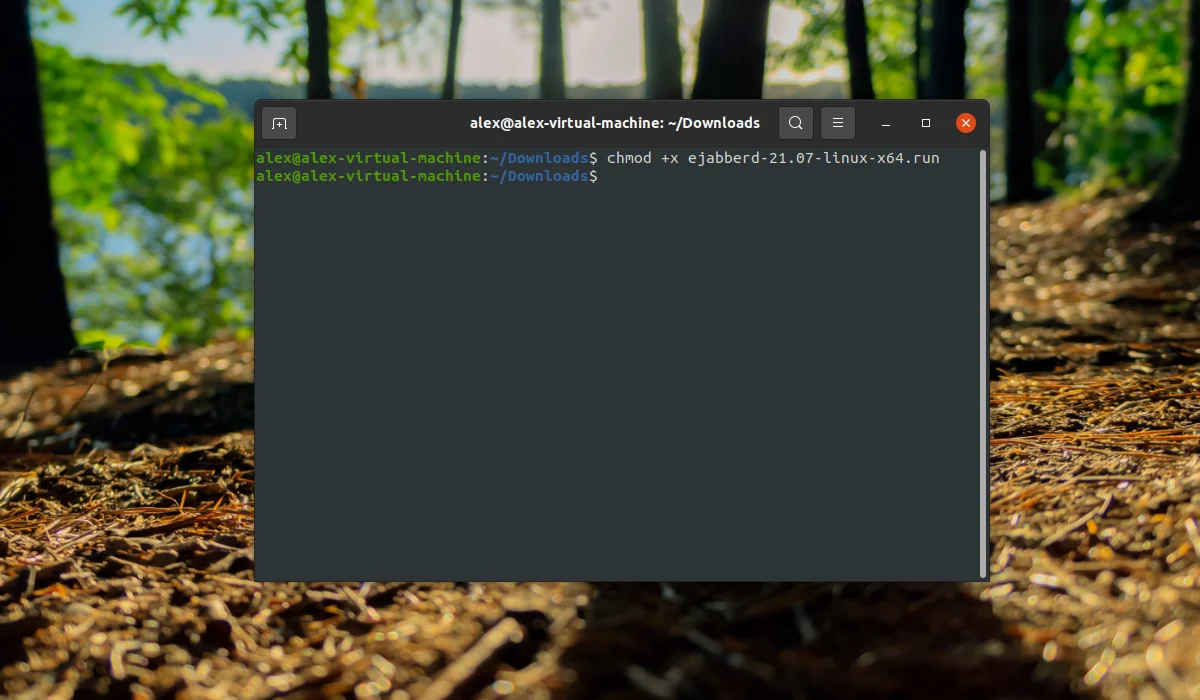1200x700 pixels.
Task: Open the hamburger menu in terminal header
Action: (x=838, y=123)
